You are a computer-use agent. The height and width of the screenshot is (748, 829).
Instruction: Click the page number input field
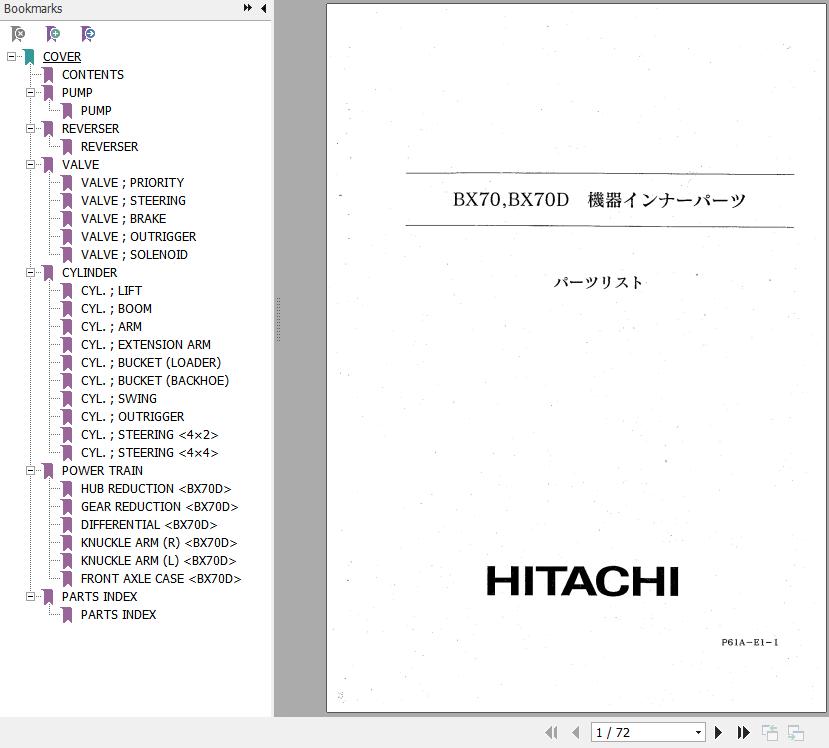[x=640, y=733]
